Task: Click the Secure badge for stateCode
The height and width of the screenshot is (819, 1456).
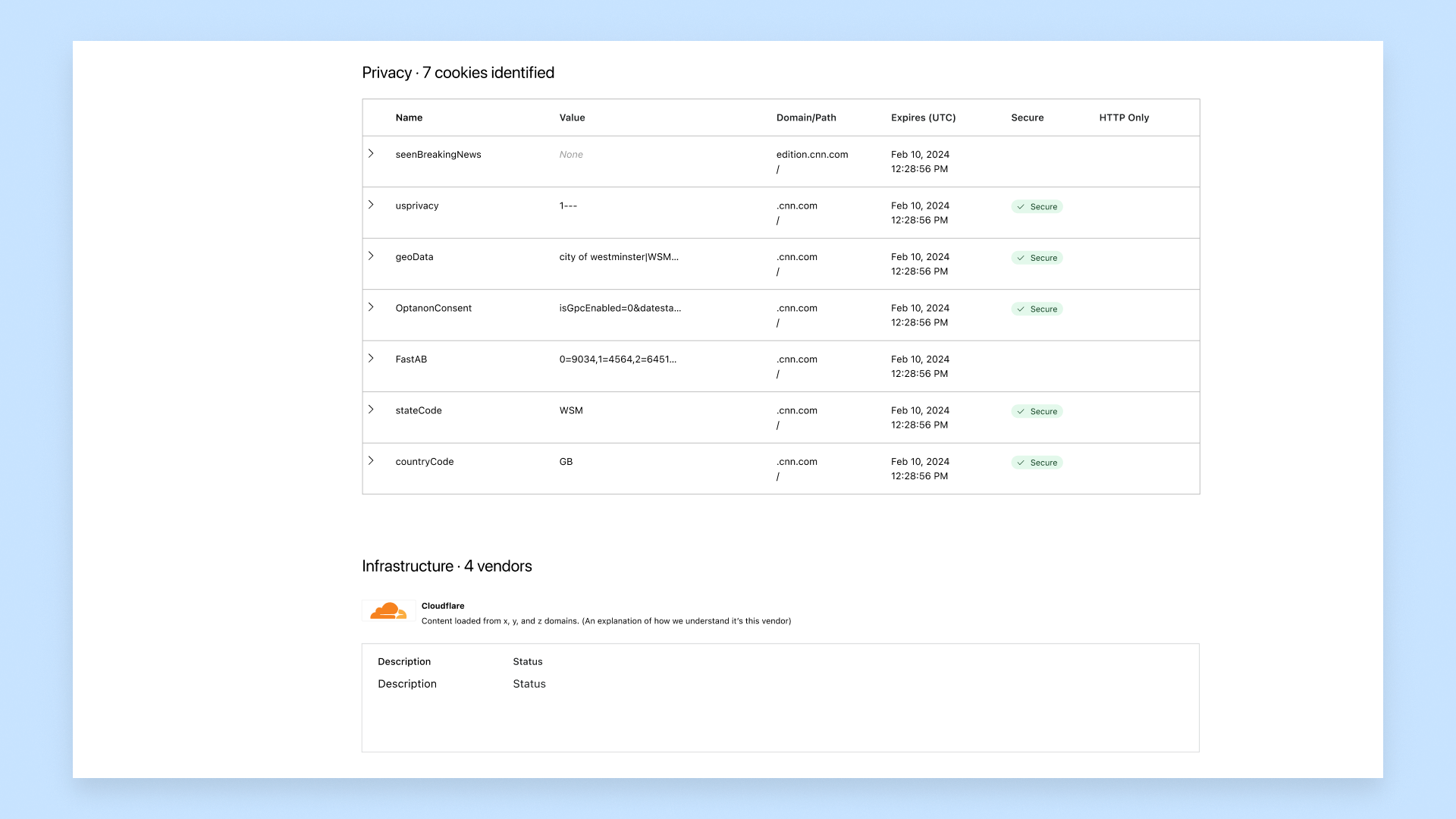Action: coord(1037,412)
